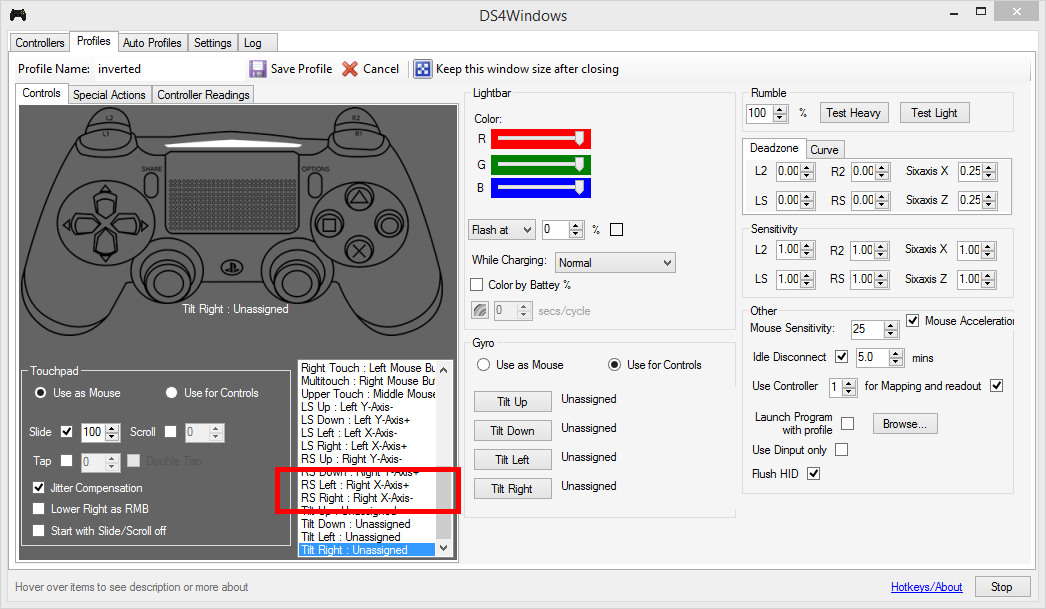Viewport: 1046px width, 609px height.
Task: Click the green G color slider
Action: point(541,164)
